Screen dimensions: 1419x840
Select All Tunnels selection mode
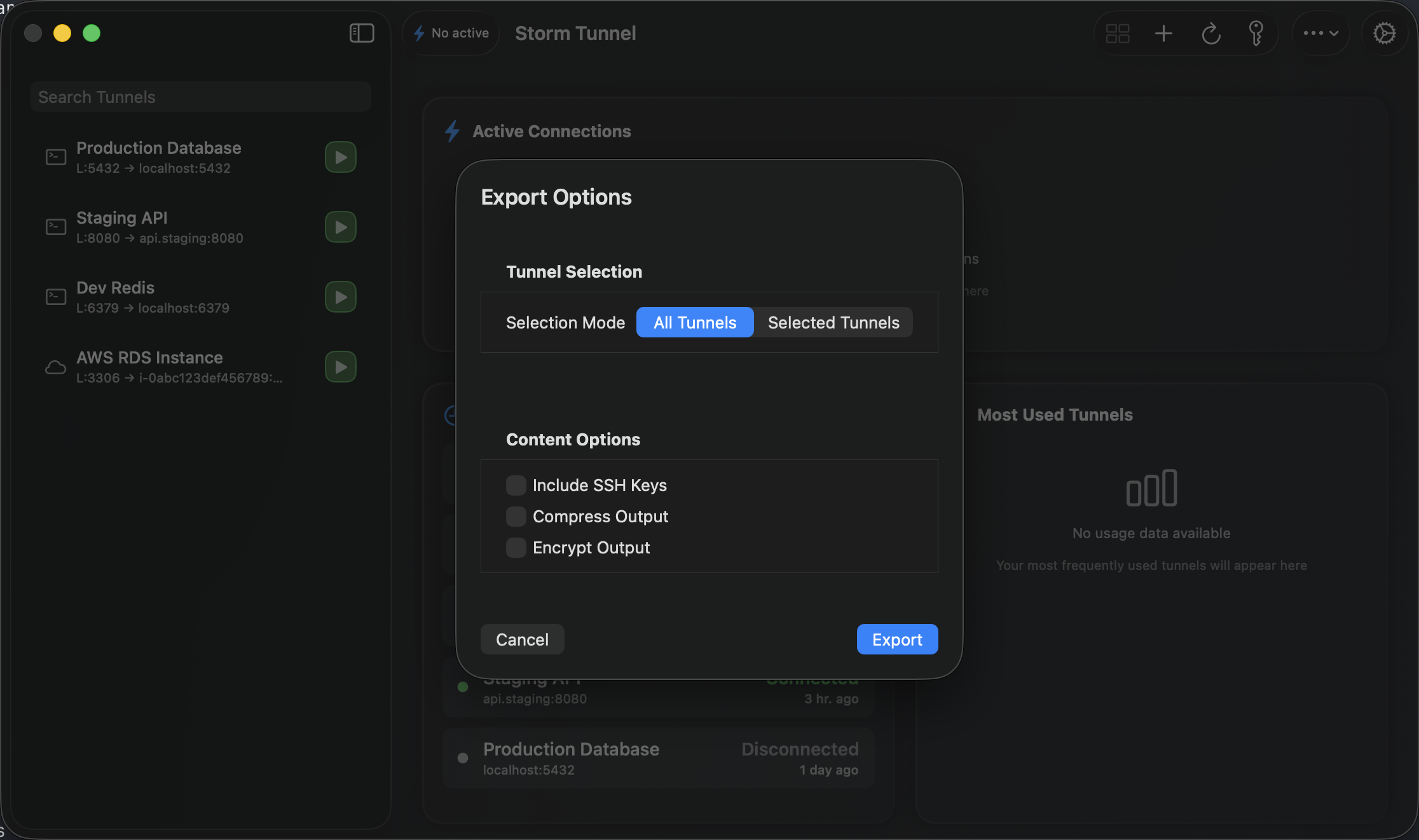[x=694, y=322]
